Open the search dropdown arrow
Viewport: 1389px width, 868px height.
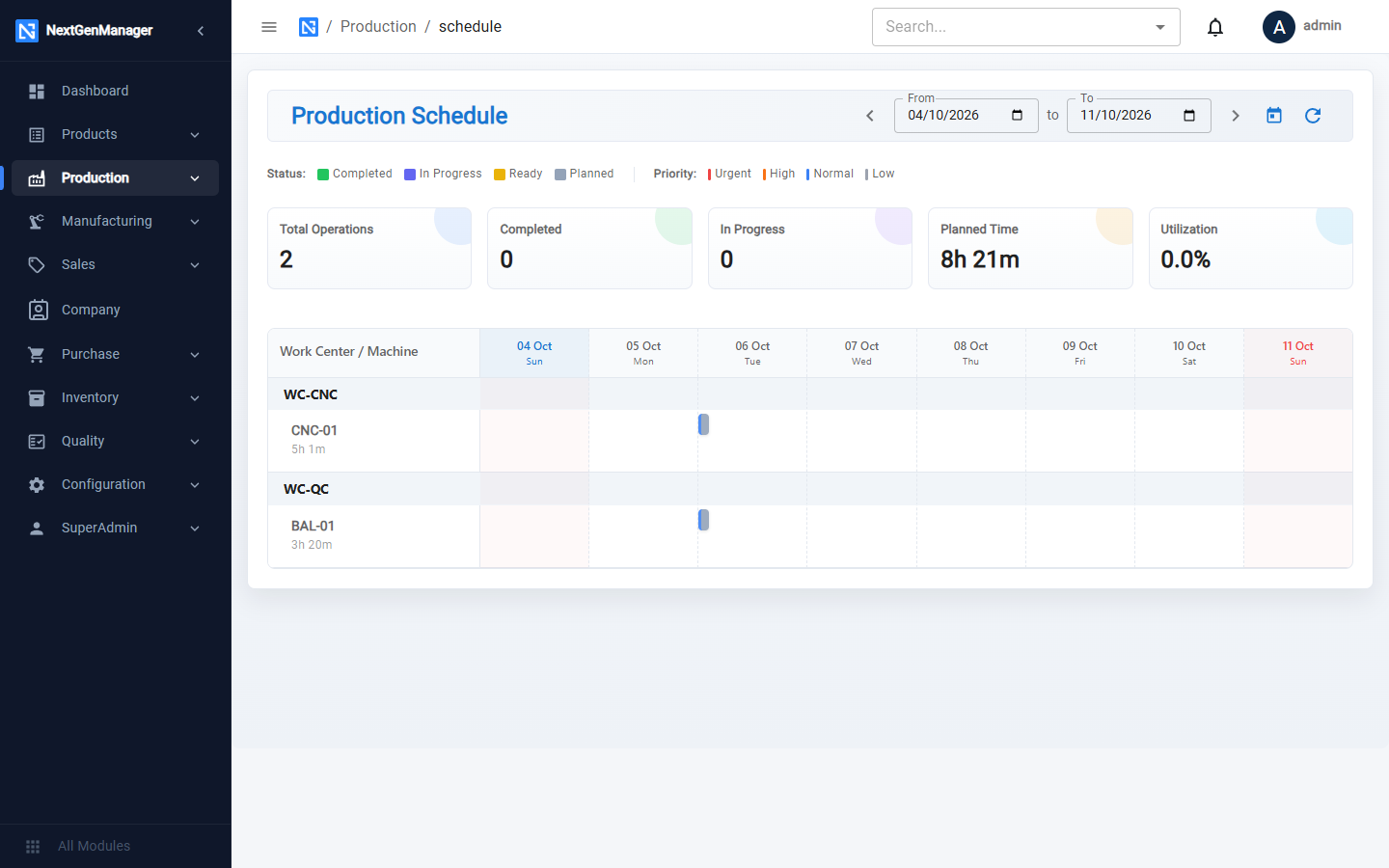1160,27
